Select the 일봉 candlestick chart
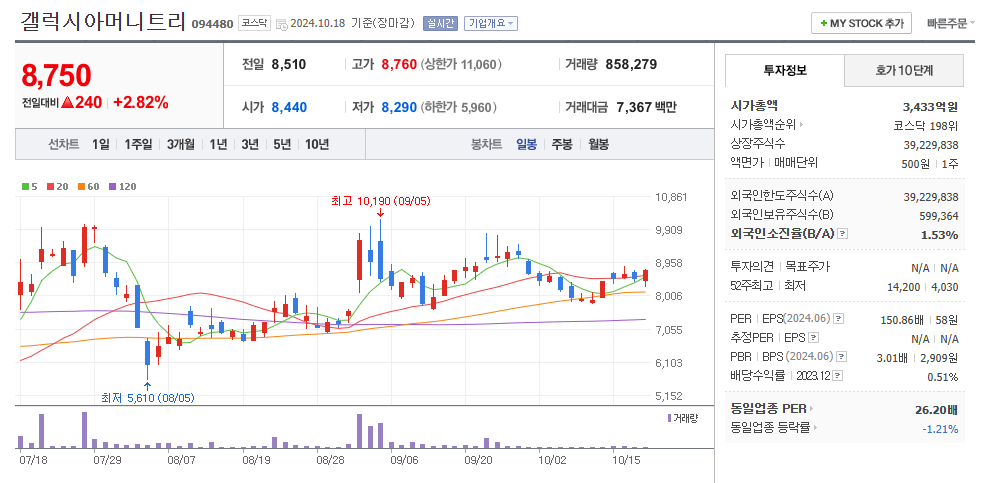 click(x=526, y=144)
